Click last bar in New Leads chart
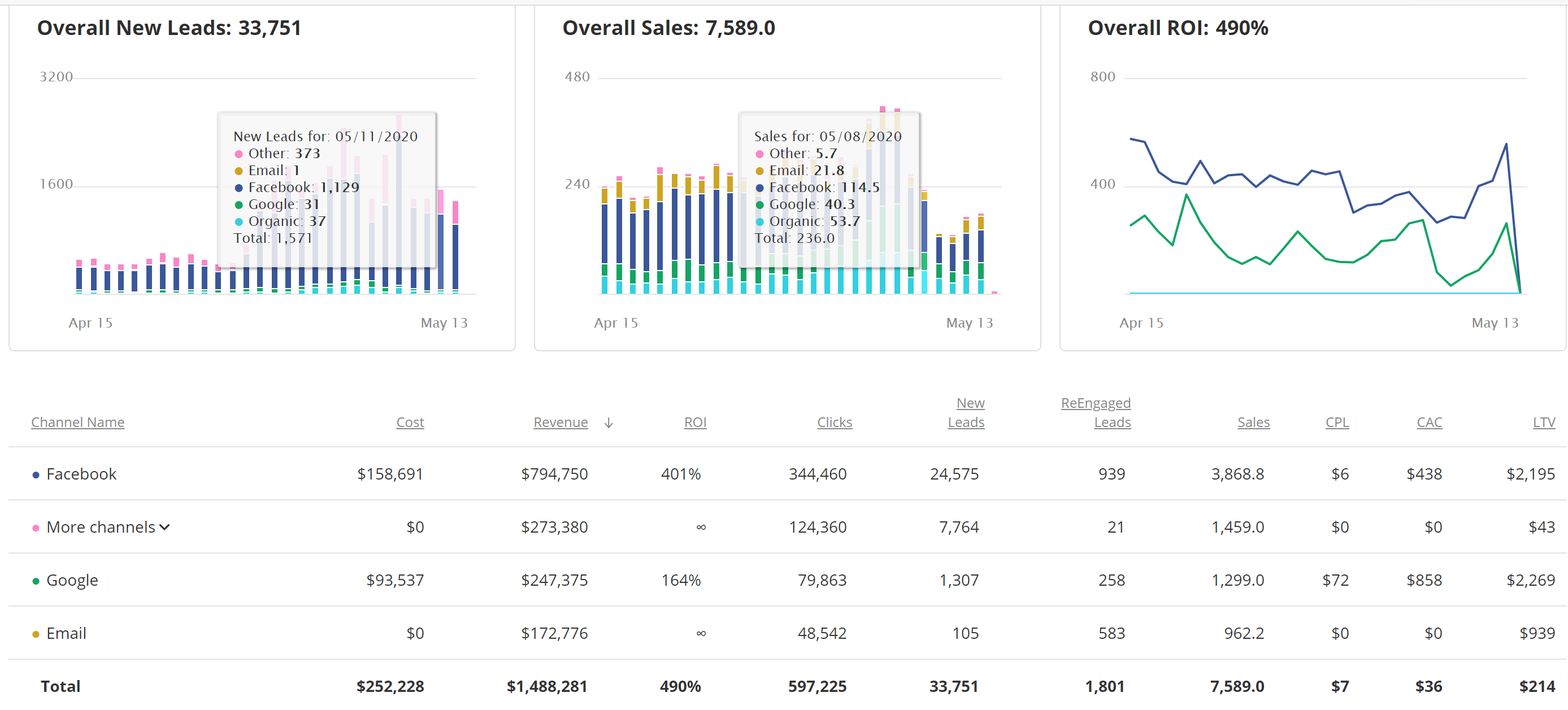This screenshot has height=710, width=1568. pos(455,255)
